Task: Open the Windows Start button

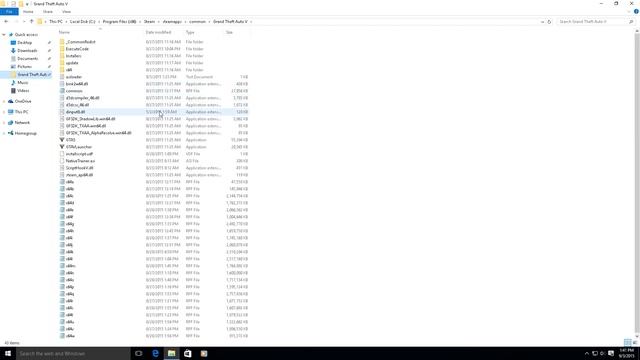Action: (x=8, y=353)
